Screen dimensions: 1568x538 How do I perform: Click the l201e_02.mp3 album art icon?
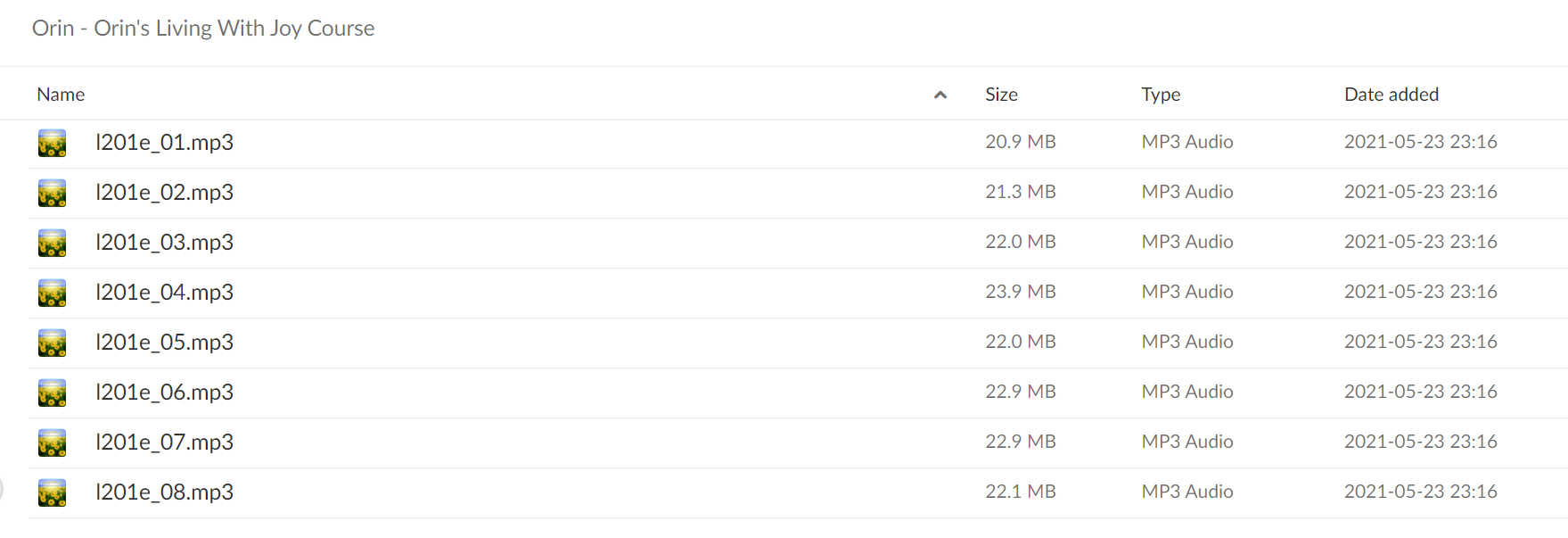(x=52, y=193)
